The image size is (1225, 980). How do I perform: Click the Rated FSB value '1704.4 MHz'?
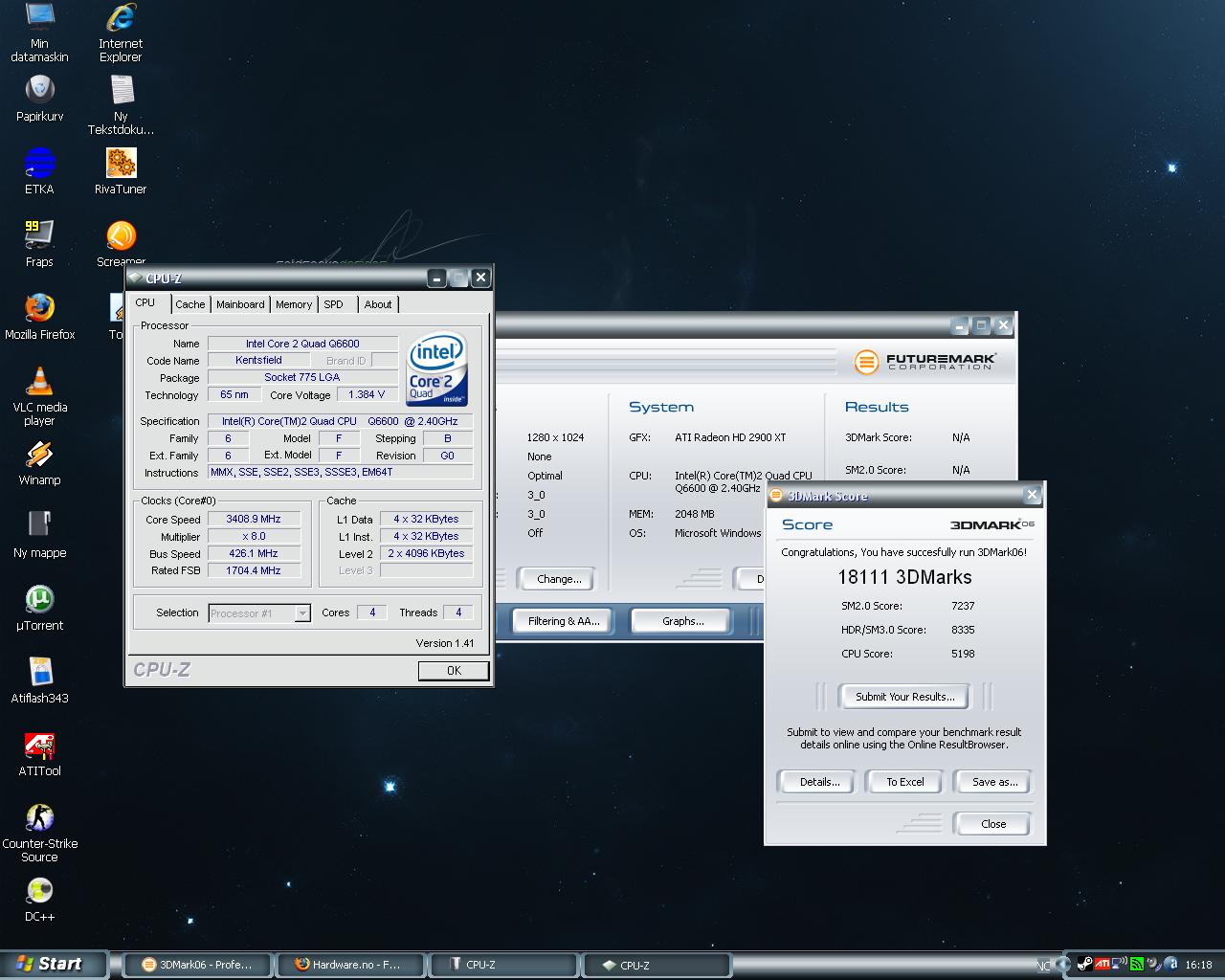point(253,571)
